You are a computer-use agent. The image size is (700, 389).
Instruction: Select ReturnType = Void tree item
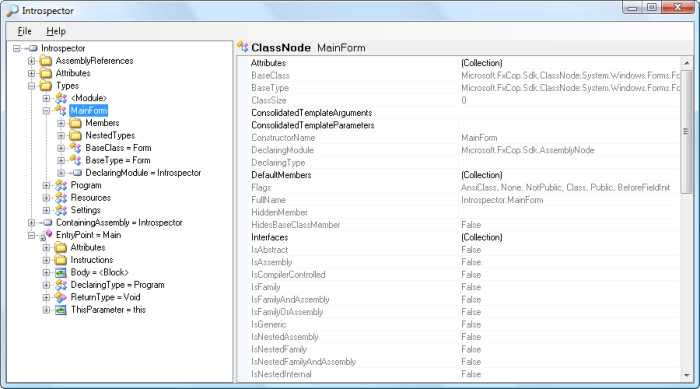(105, 297)
